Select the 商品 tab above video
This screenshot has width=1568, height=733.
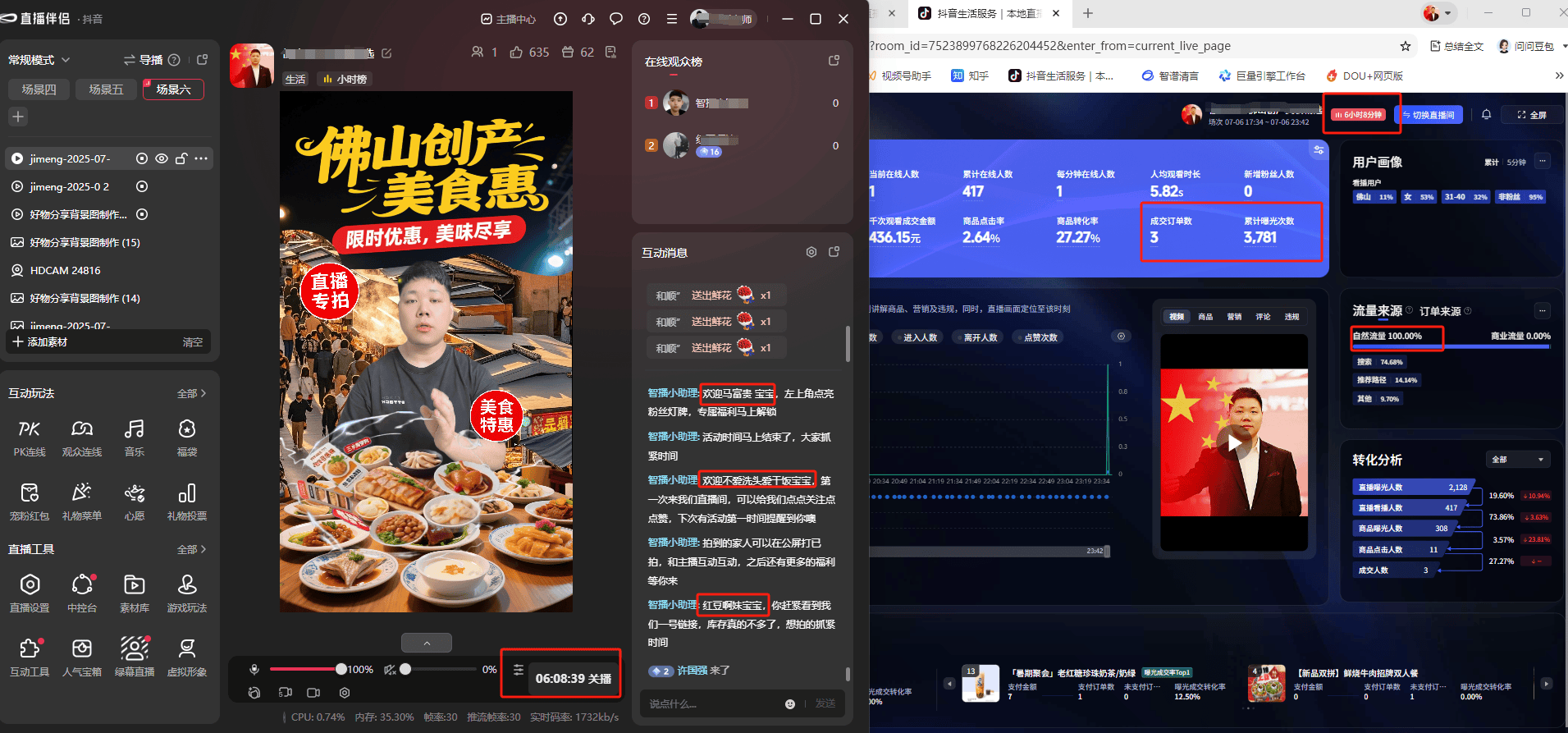pos(1205,317)
